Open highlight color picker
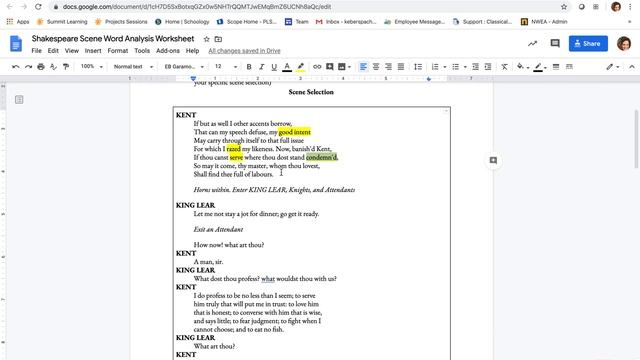Viewport: 640px width, 360px height. tap(300, 67)
